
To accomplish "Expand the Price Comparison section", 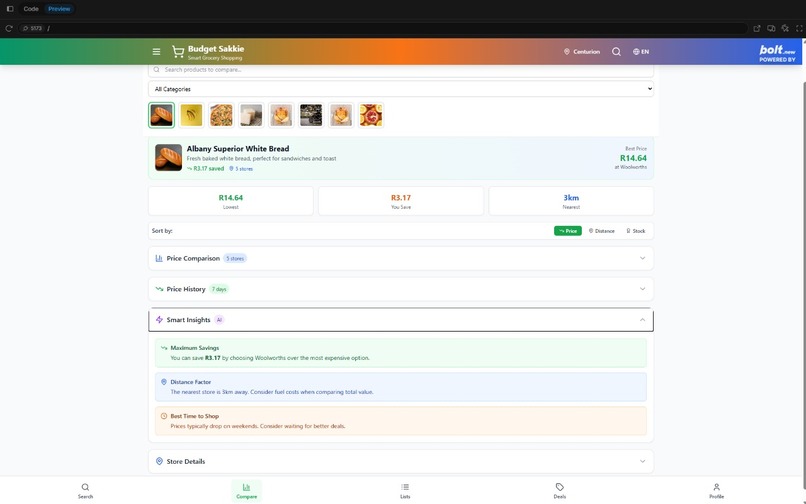I will (x=401, y=258).
